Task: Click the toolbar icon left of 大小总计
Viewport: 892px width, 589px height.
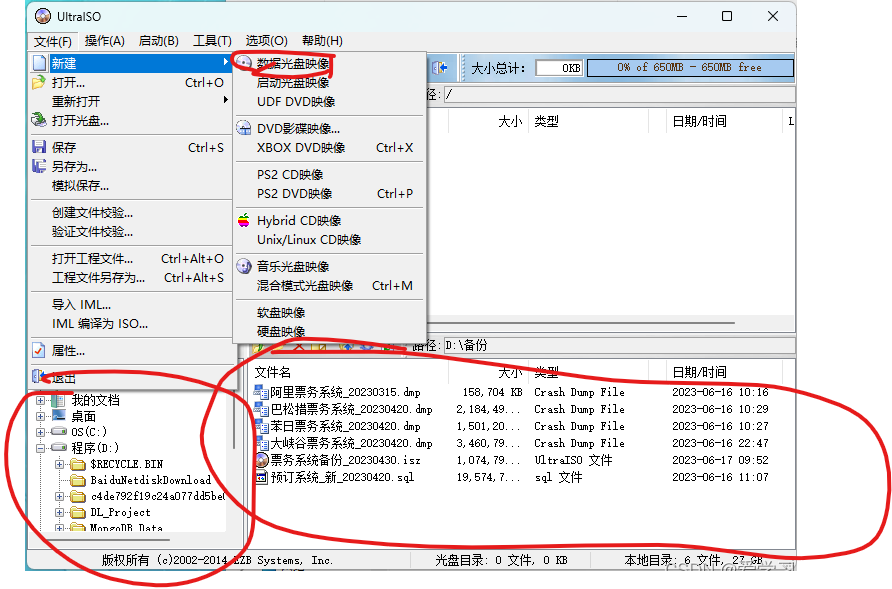Action: 440,68
